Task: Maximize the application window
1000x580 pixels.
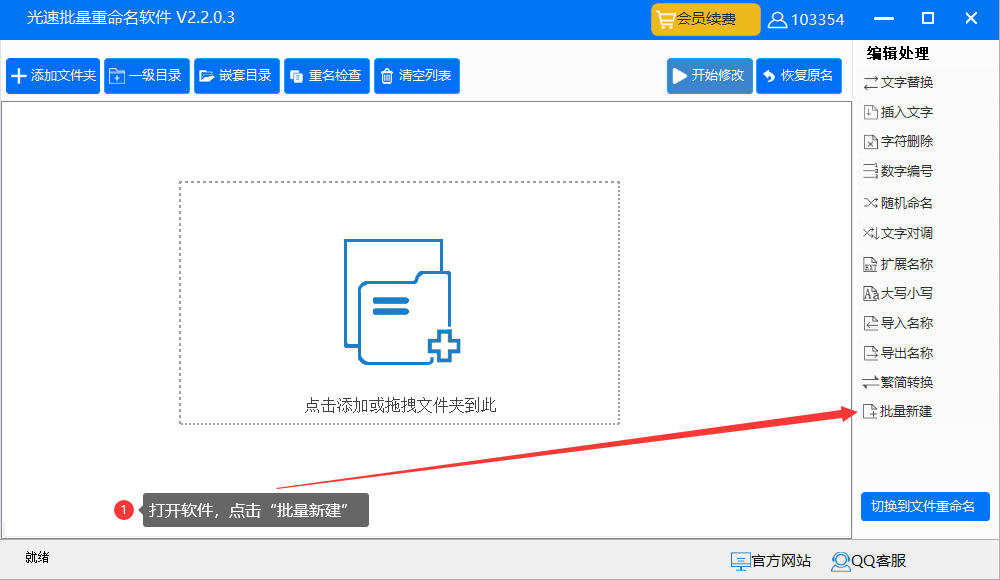Action: [928, 19]
